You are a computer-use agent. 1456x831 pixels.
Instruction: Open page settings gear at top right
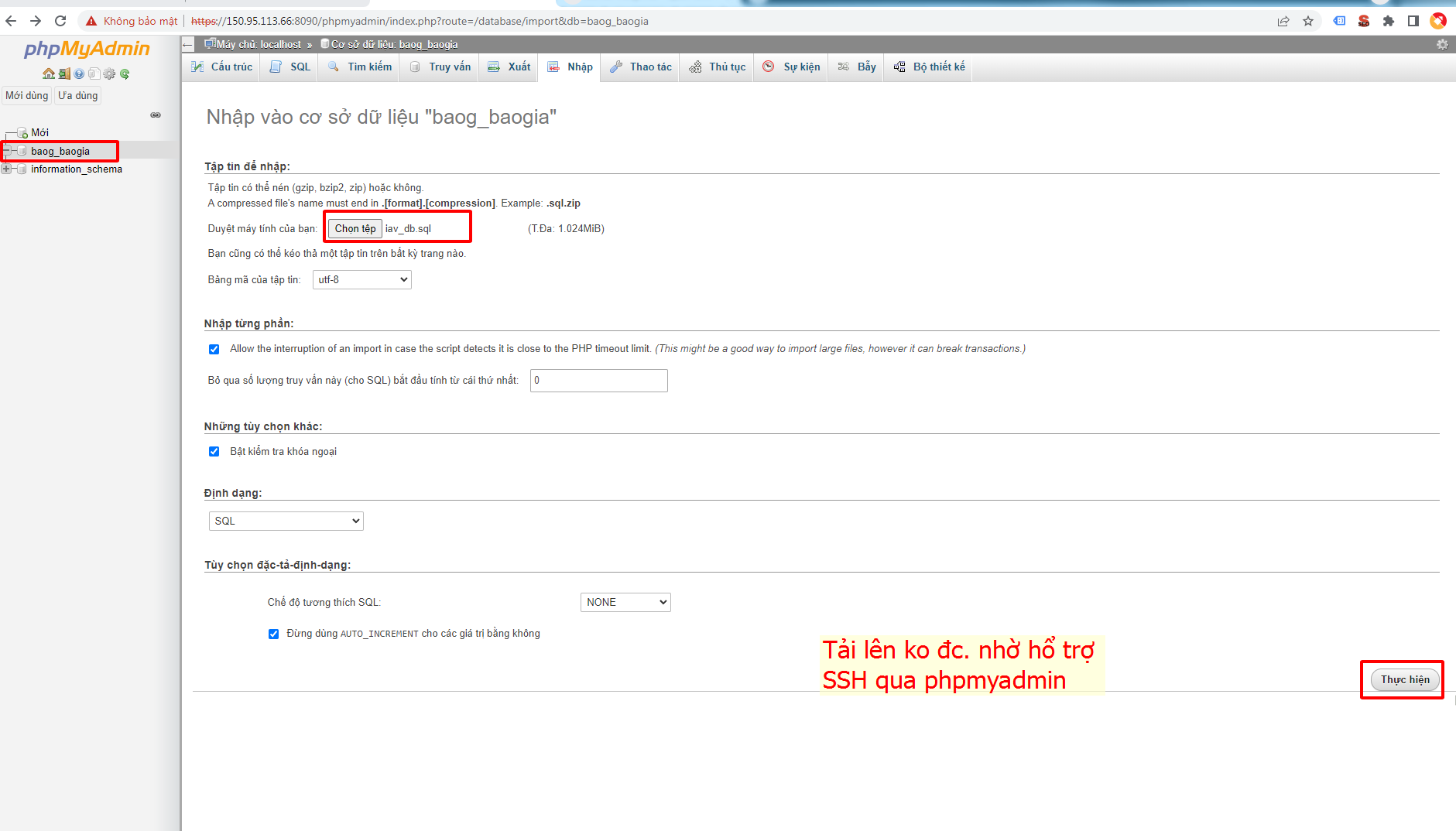(1442, 45)
